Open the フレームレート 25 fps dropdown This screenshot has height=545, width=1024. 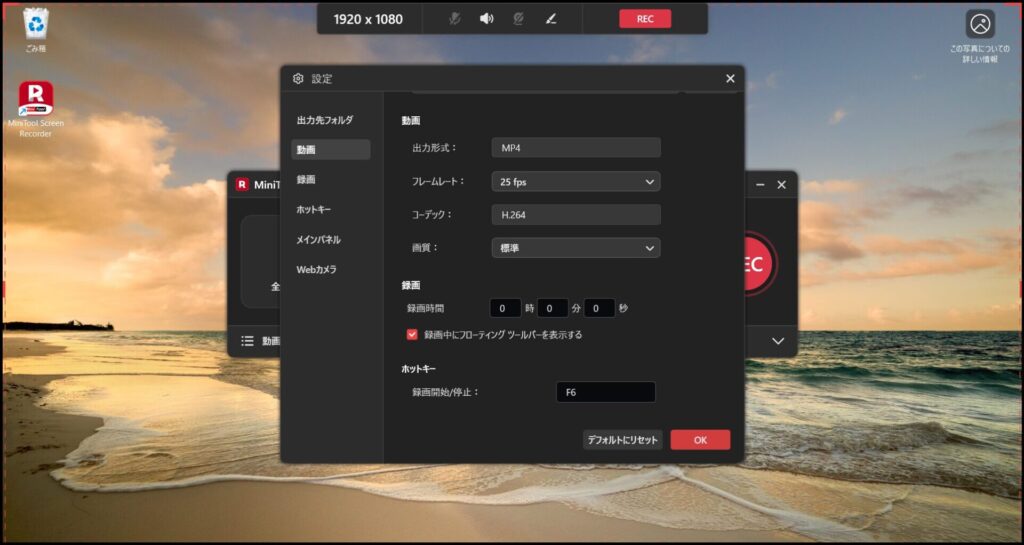[x=575, y=182]
